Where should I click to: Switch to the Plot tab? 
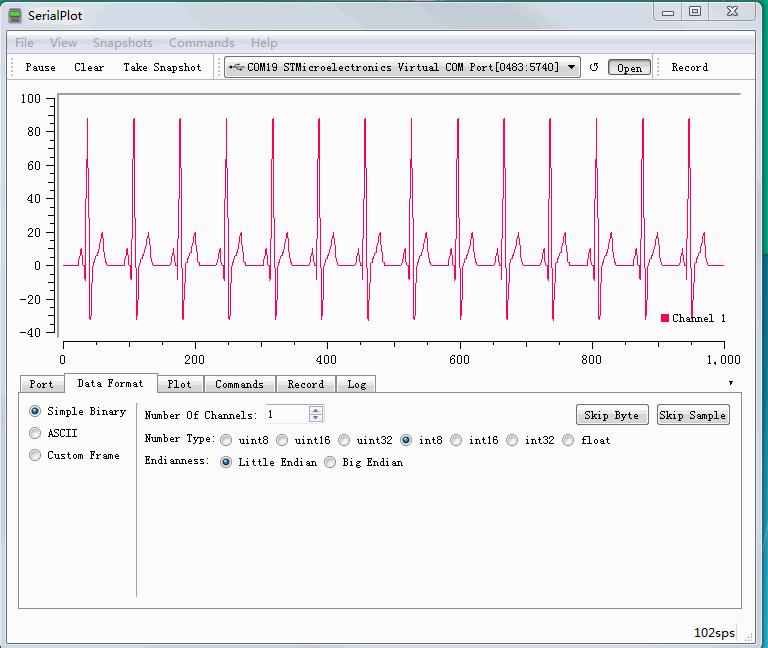tap(179, 384)
